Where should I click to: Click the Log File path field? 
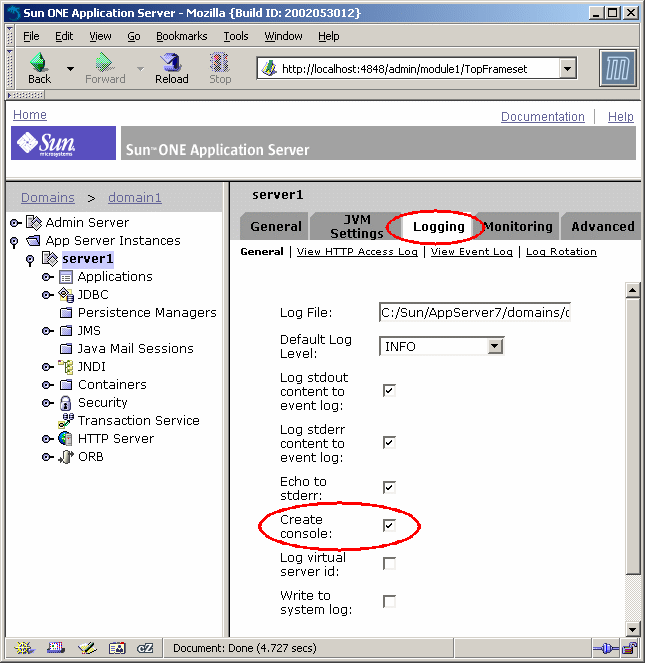point(475,312)
